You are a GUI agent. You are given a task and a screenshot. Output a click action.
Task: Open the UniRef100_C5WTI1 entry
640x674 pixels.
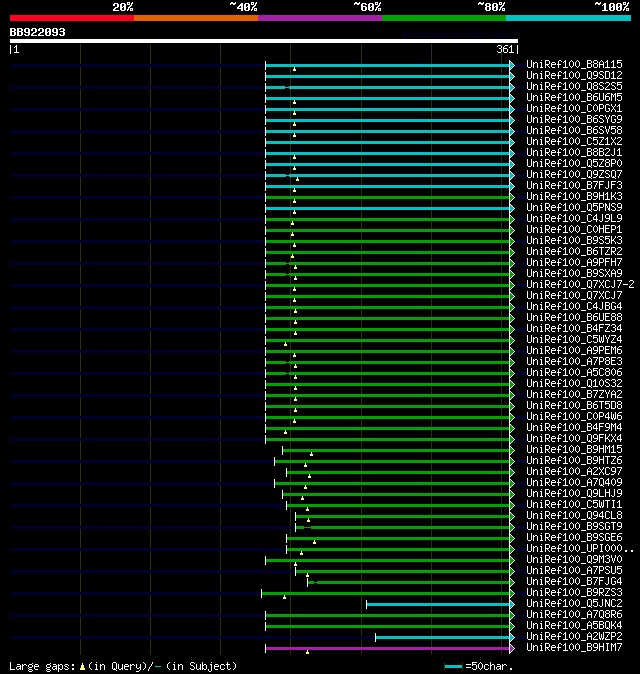point(574,505)
